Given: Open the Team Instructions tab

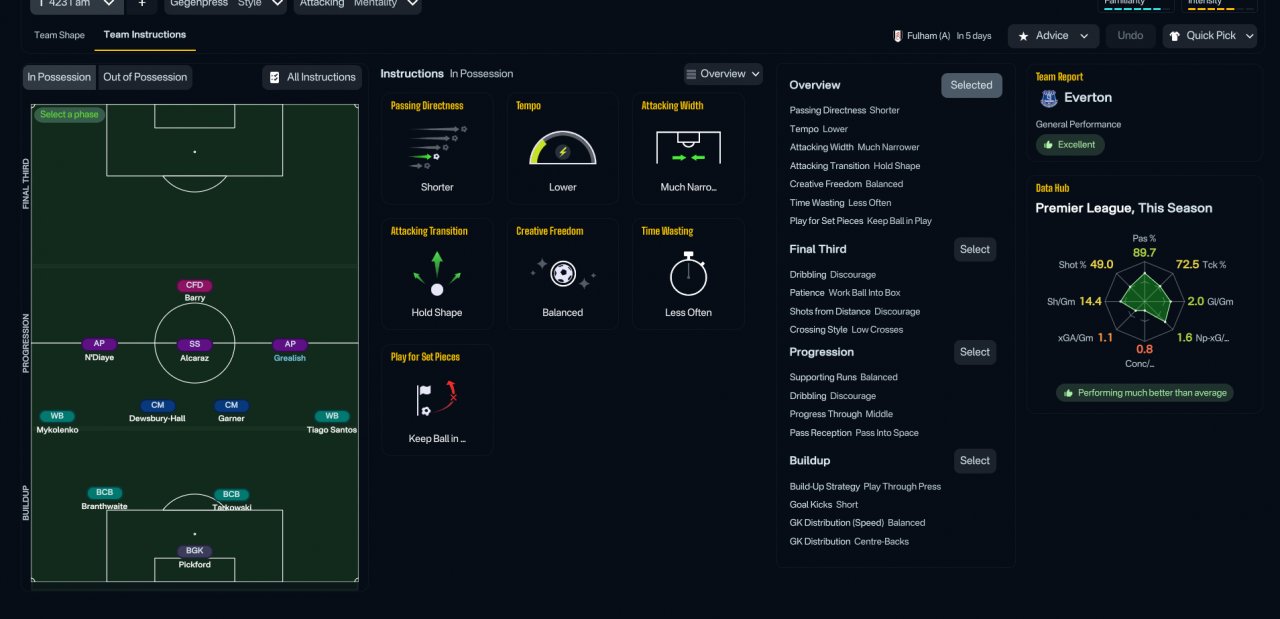Looking at the screenshot, I should (x=145, y=35).
